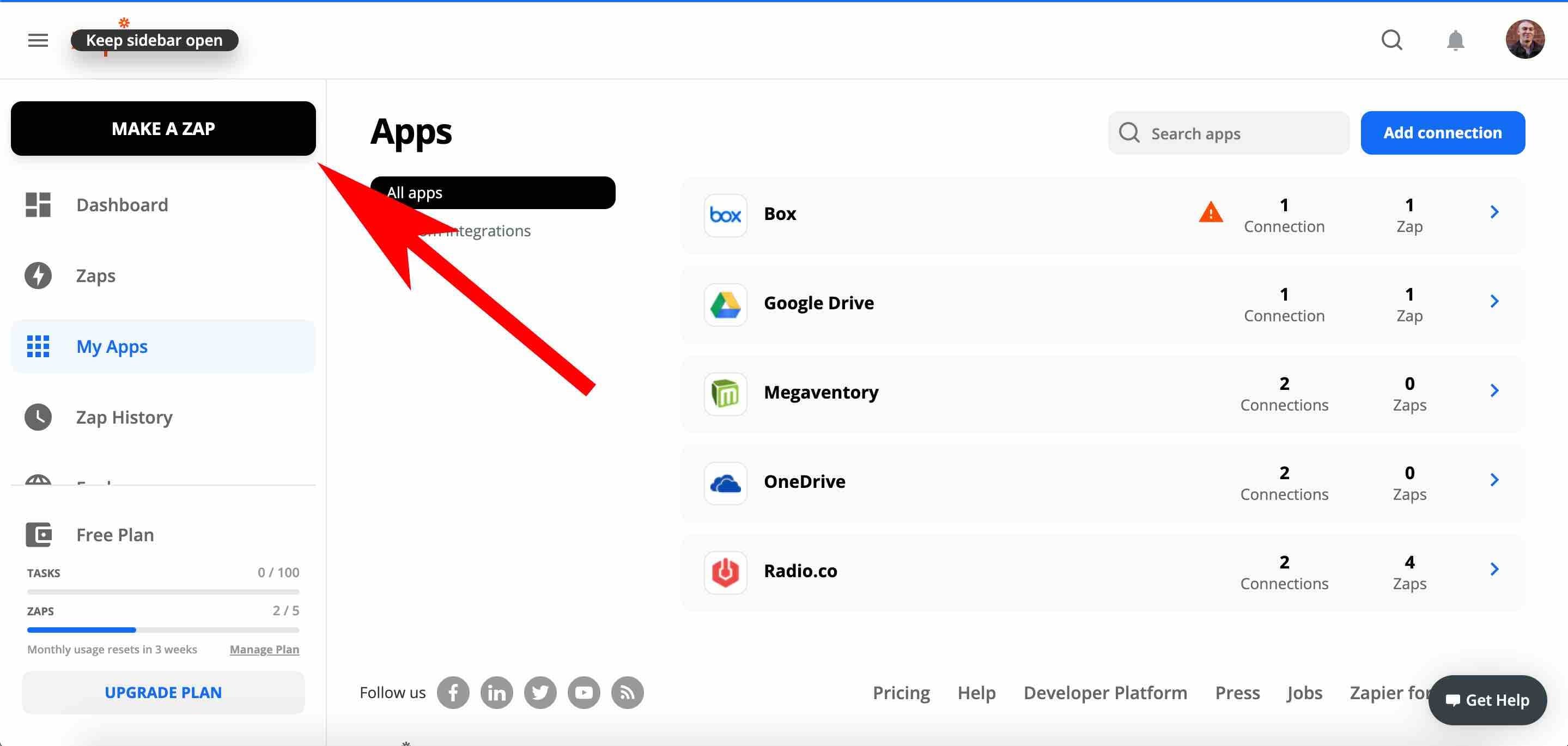Expand the Radio.co row chevron

tap(1495, 569)
